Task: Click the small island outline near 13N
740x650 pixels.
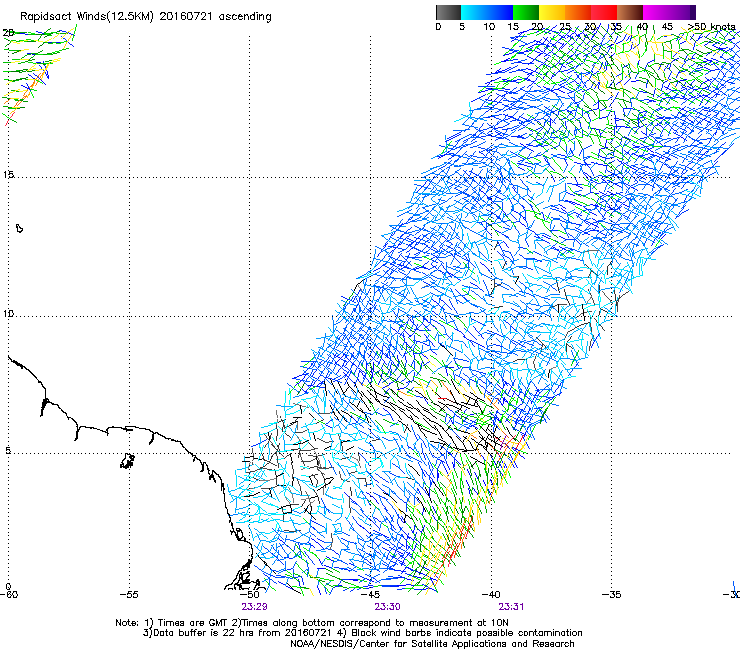Action: 19,228
